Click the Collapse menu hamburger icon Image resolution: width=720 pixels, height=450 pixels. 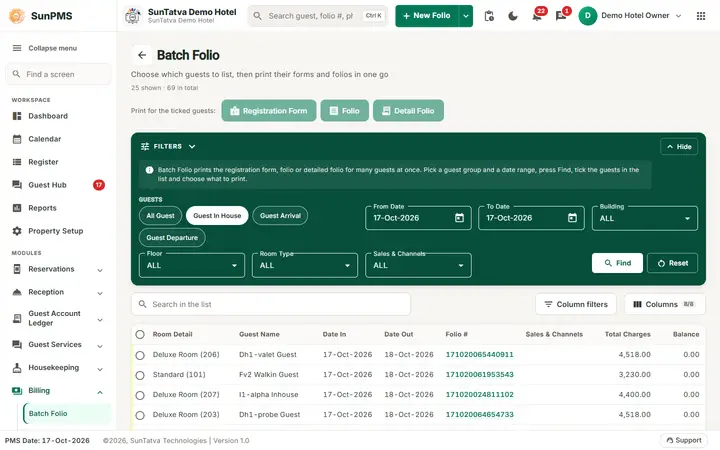[x=17, y=48]
